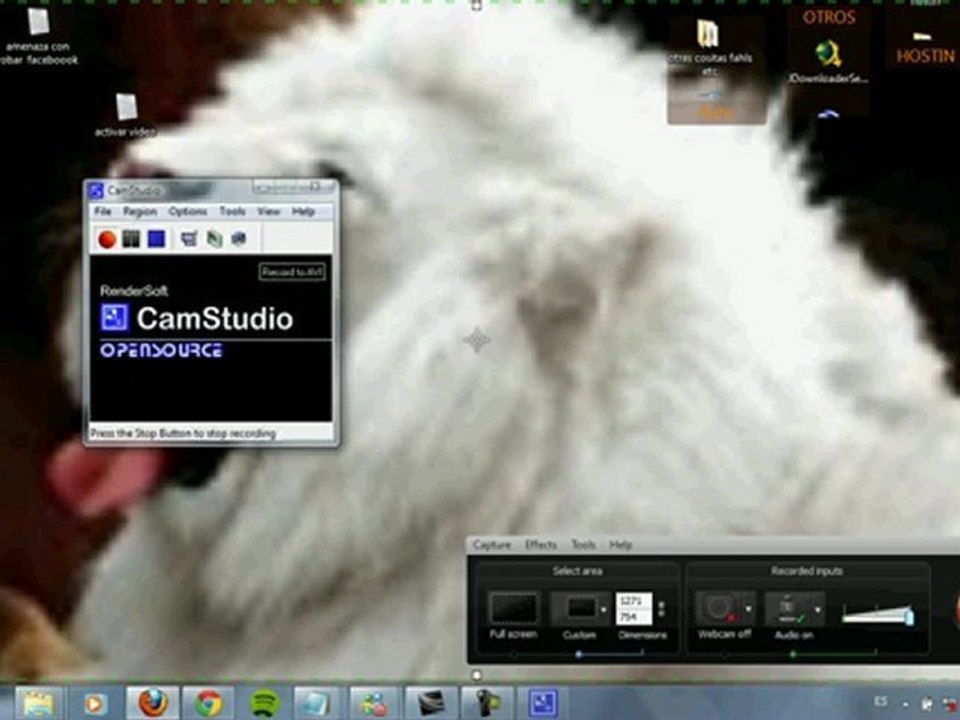
Task: Open 'amenaza con robar facebook' desktop file
Action: [x=39, y=37]
